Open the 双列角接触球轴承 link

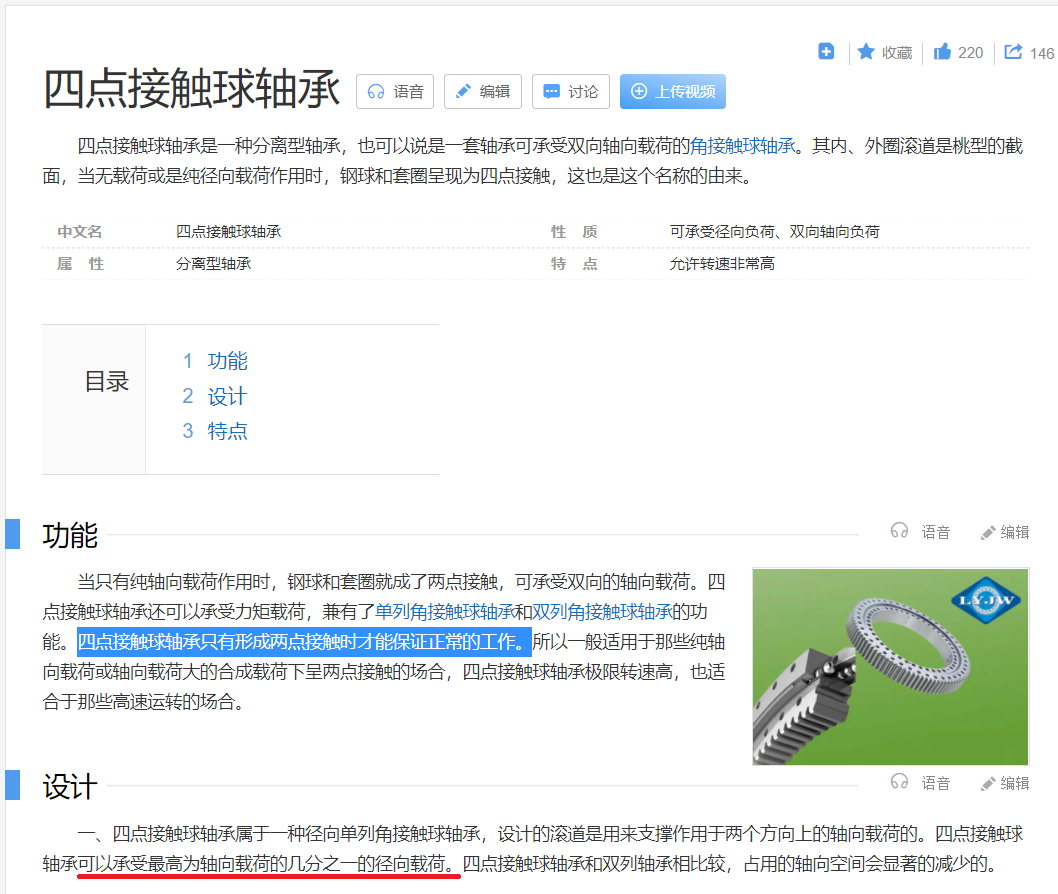pos(602,611)
